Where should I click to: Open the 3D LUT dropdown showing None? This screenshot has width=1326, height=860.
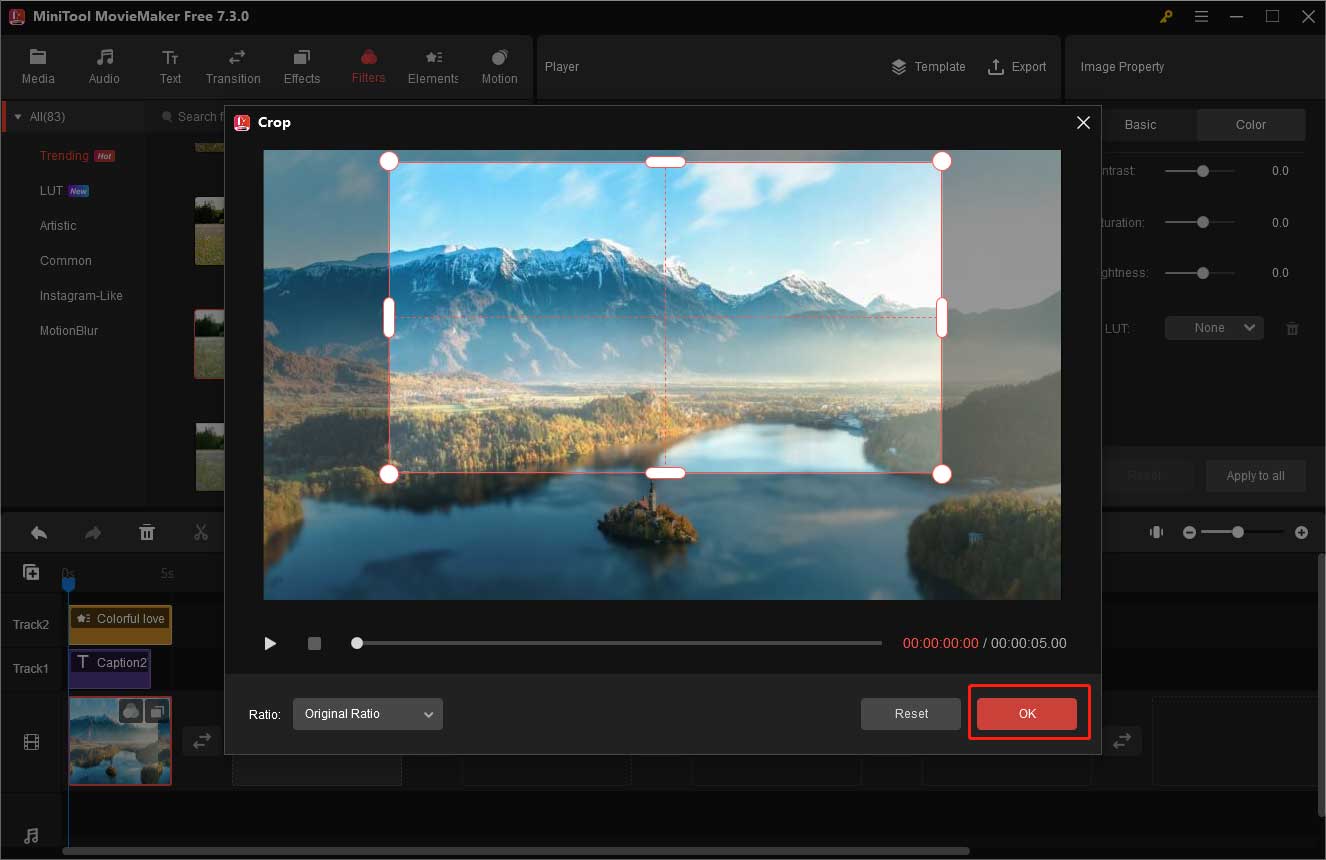tap(1214, 328)
